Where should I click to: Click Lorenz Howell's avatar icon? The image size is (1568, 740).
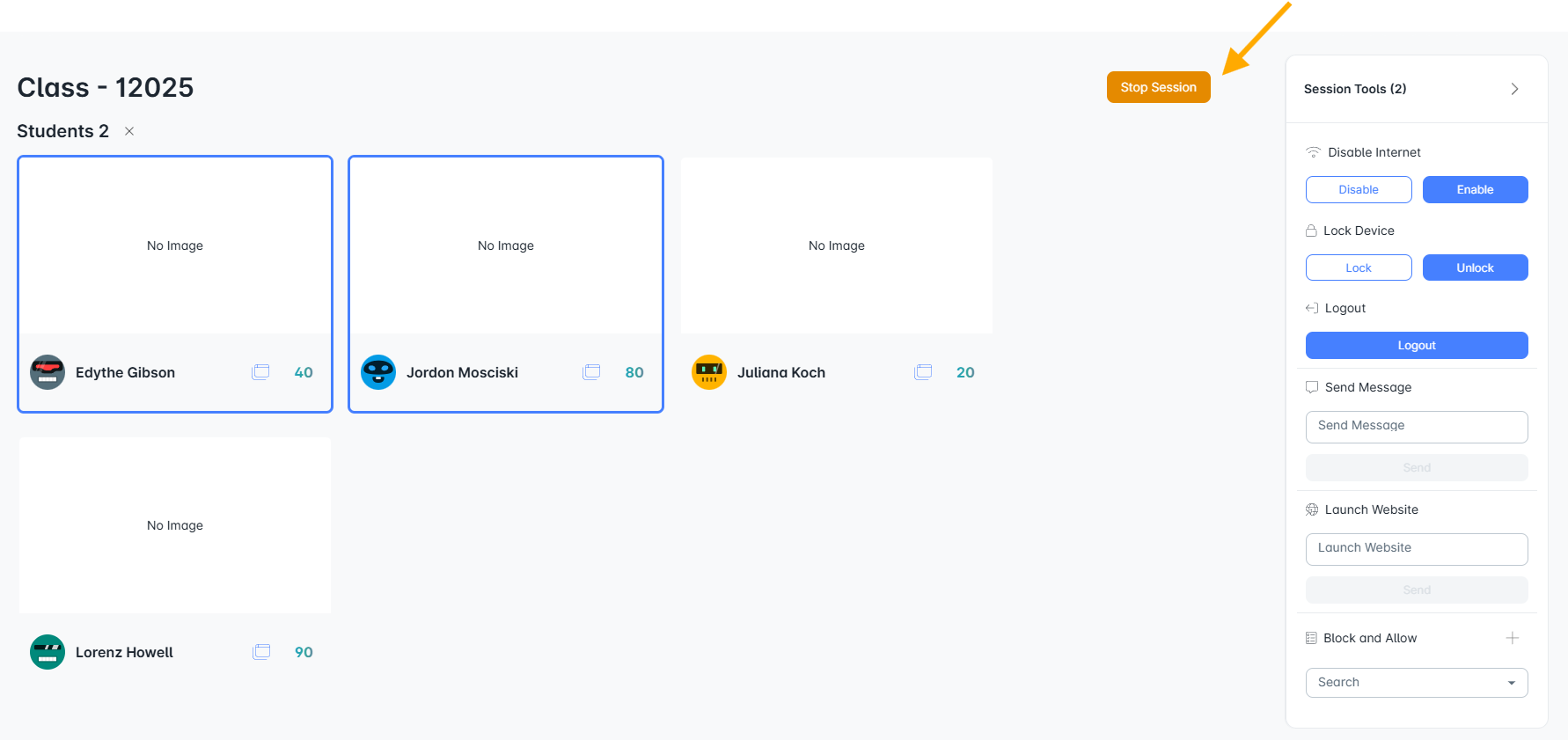[48, 652]
